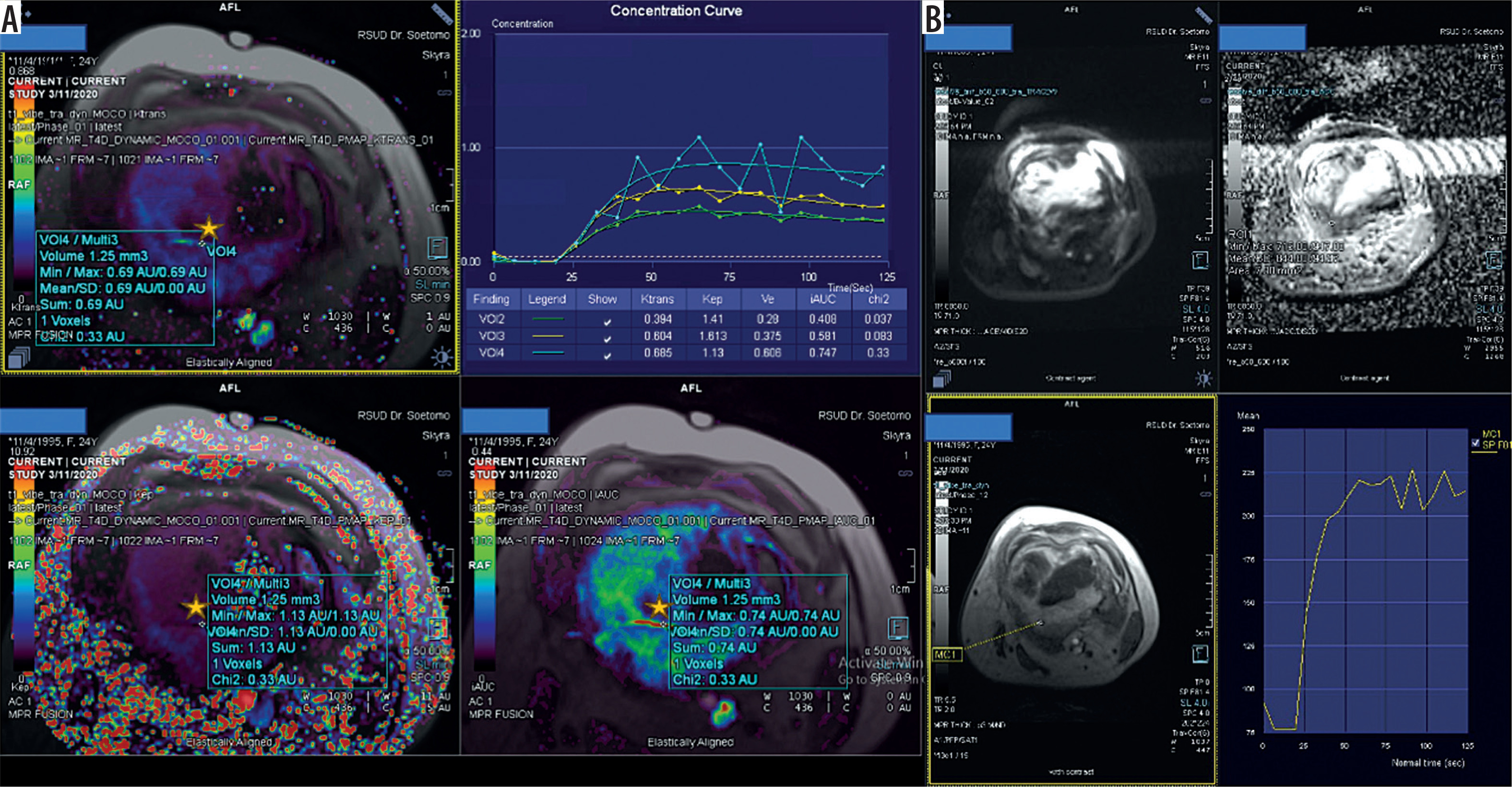Click the brightness sun icon in the DWI panel
1512x787 pixels.
(1203, 378)
